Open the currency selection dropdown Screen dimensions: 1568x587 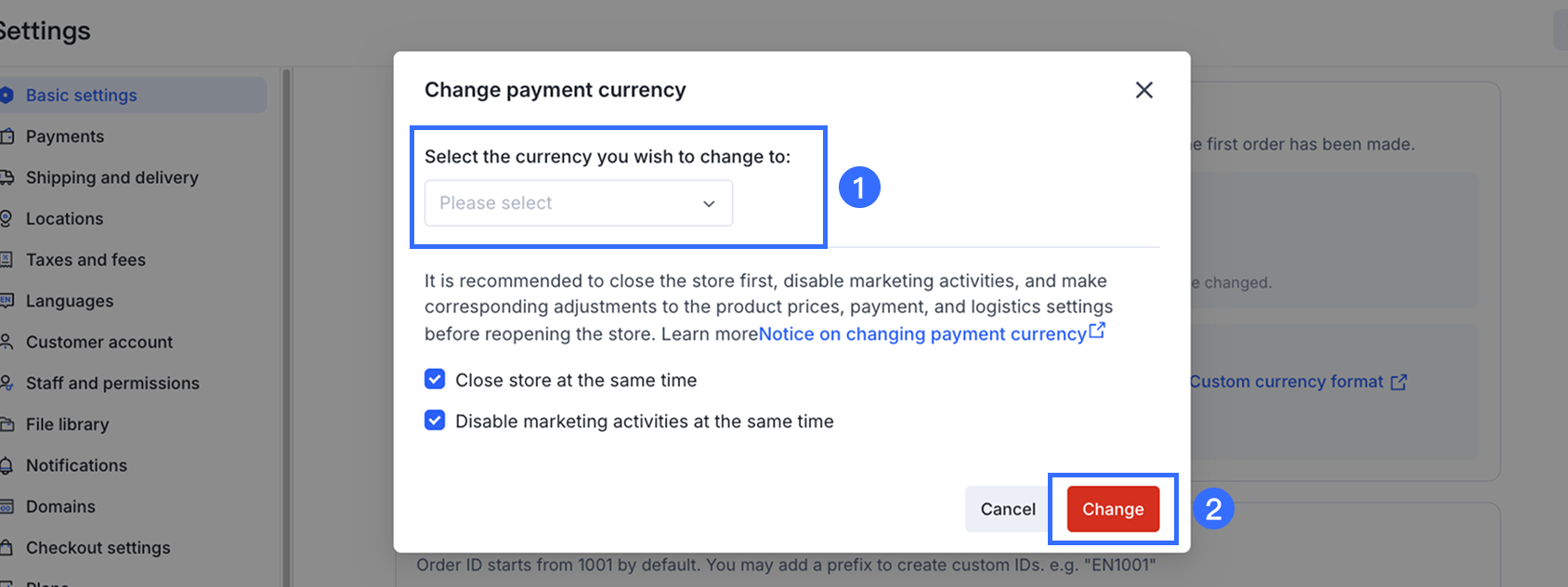click(x=578, y=203)
